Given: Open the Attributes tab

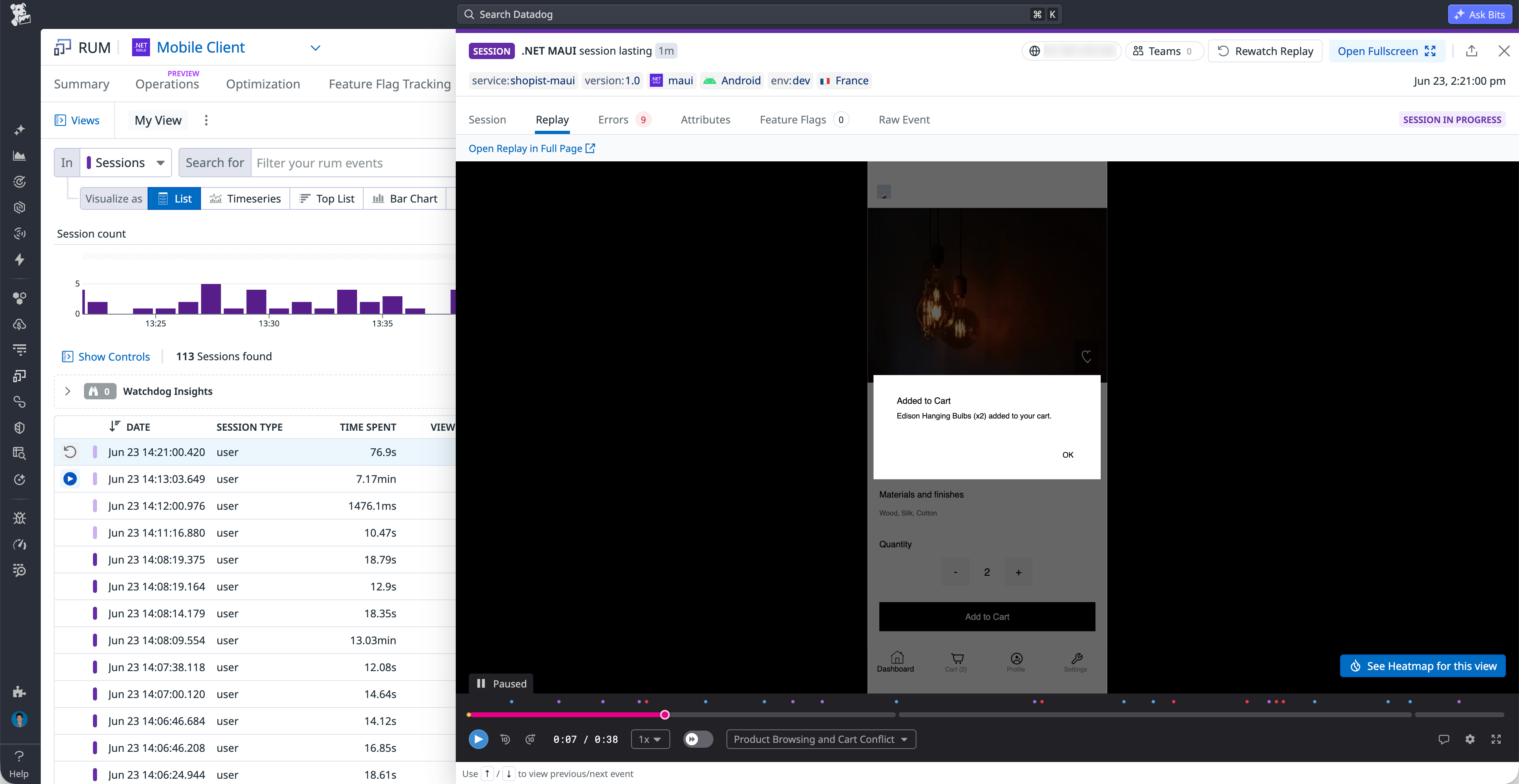Looking at the screenshot, I should (x=705, y=120).
